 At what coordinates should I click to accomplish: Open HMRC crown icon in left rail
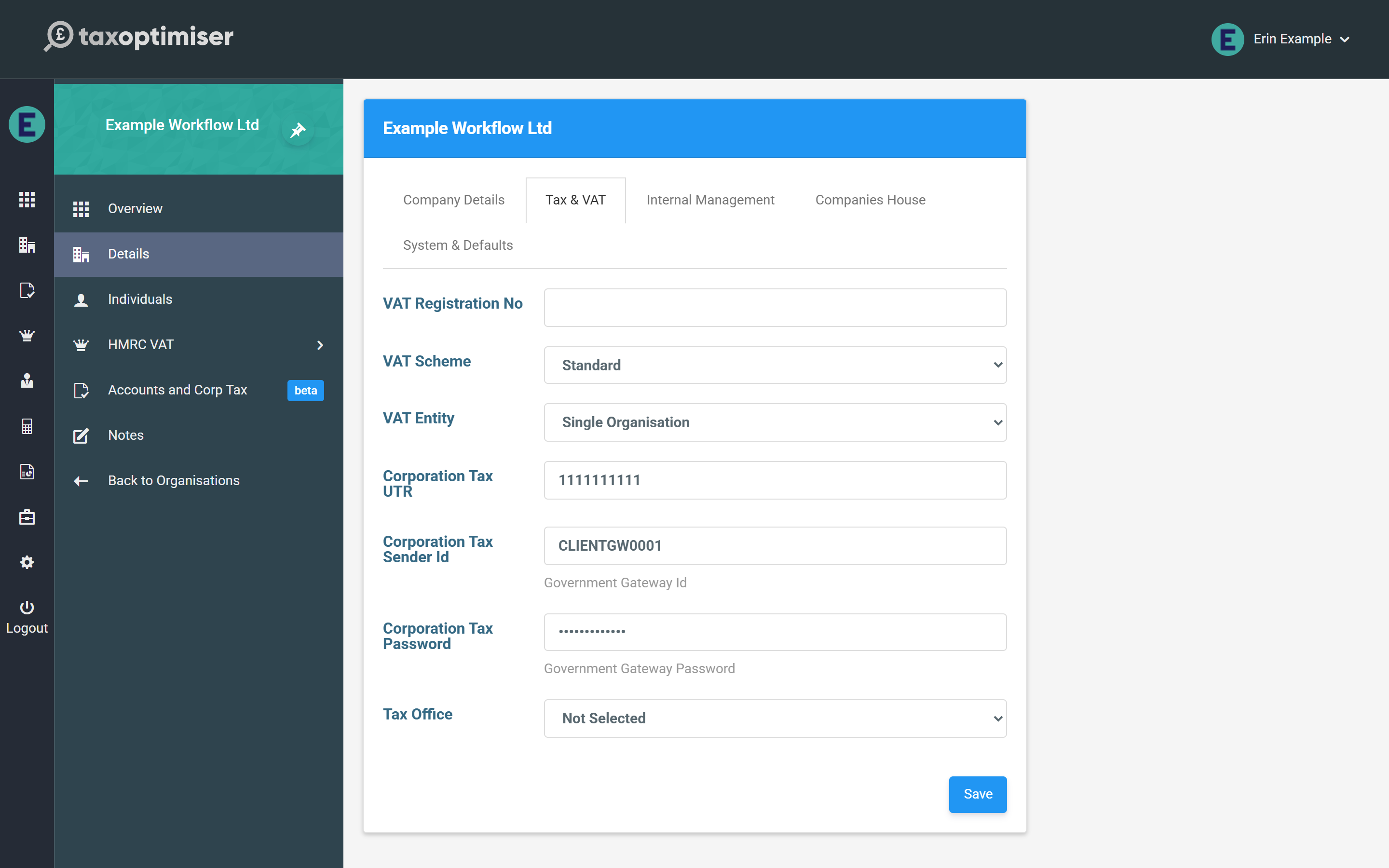tap(27, 335)
